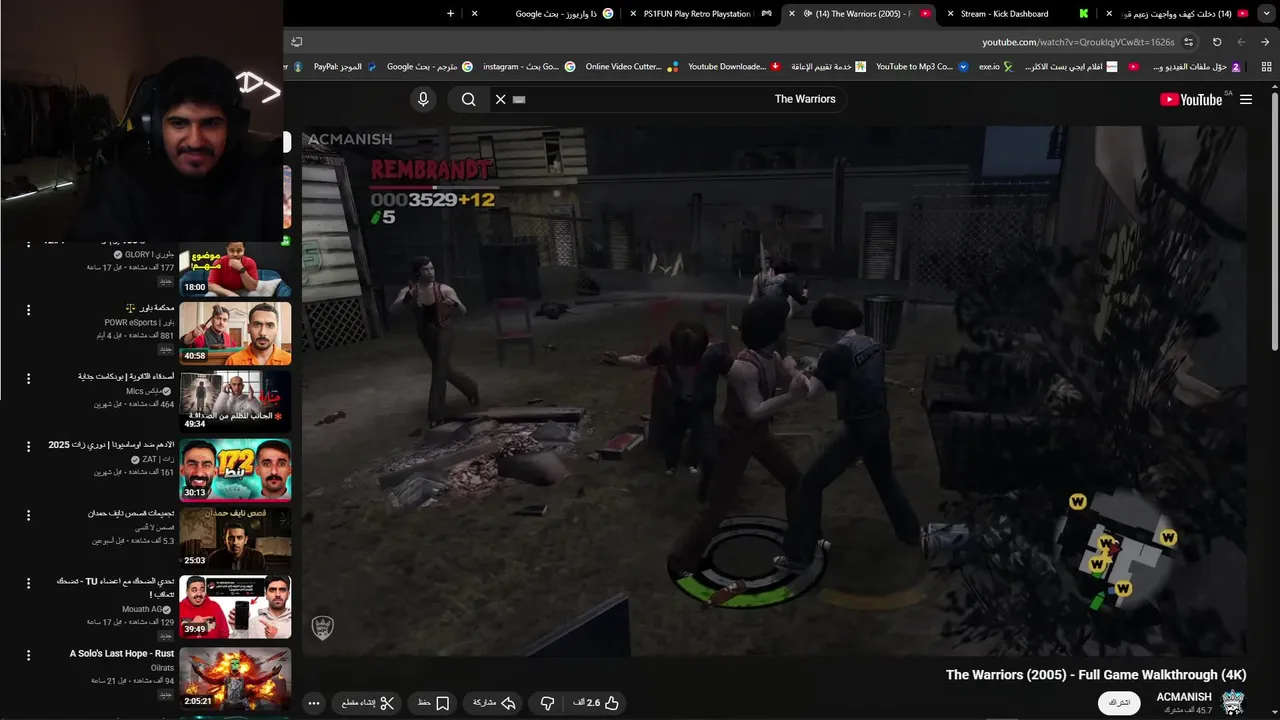Viewport: 1280px width, 720px height.
Task: Open options menu for GLORY video
Action: (28, 242)
